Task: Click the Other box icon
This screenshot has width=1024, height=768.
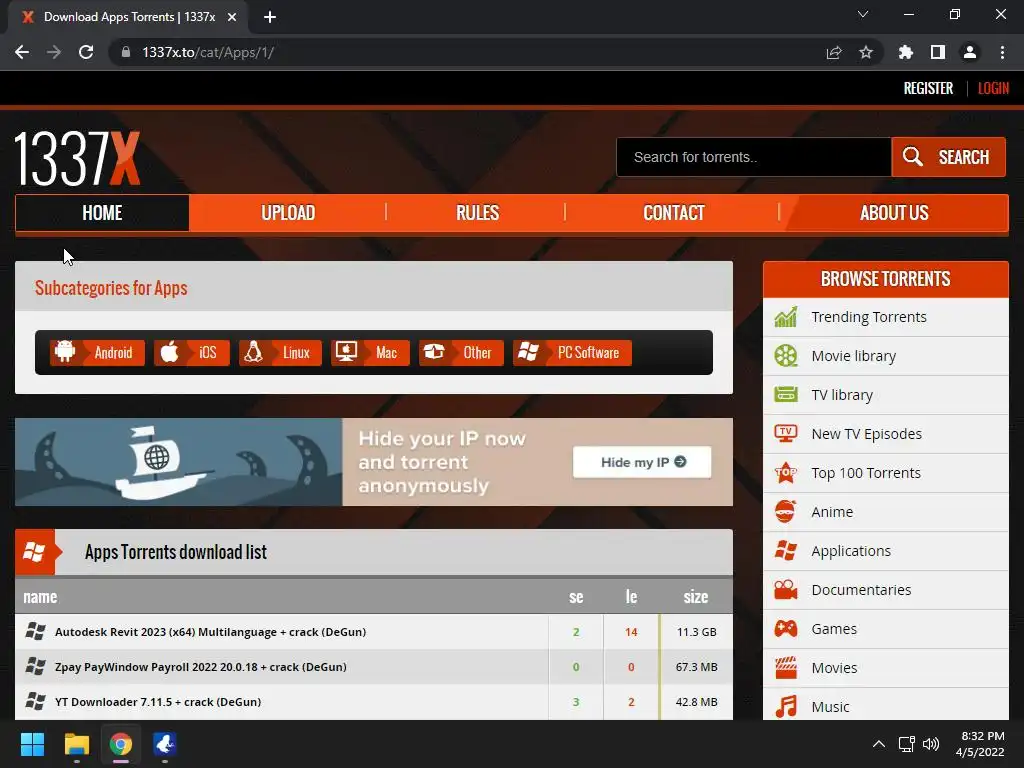Action: coord(434,352)
